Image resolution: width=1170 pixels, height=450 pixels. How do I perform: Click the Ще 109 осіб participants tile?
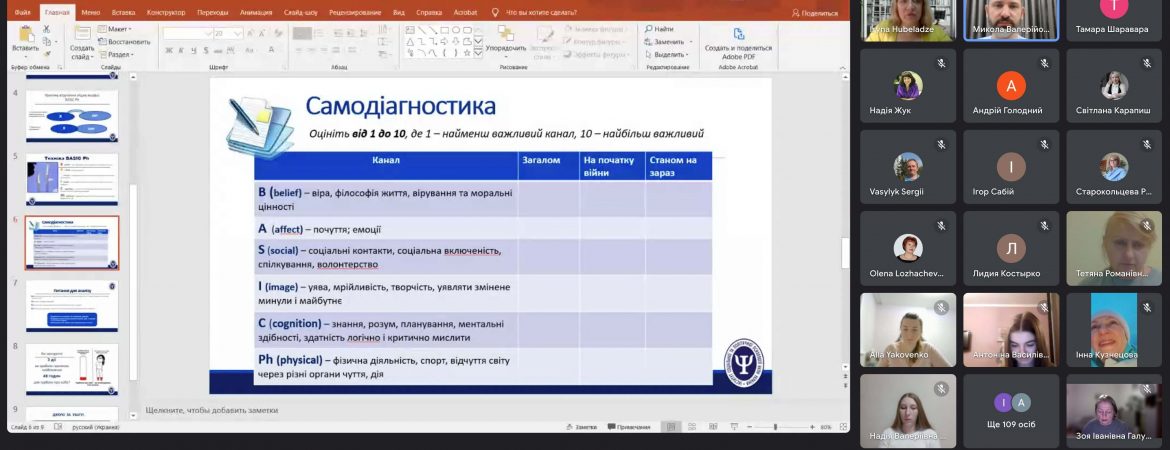coord(1011,410)
